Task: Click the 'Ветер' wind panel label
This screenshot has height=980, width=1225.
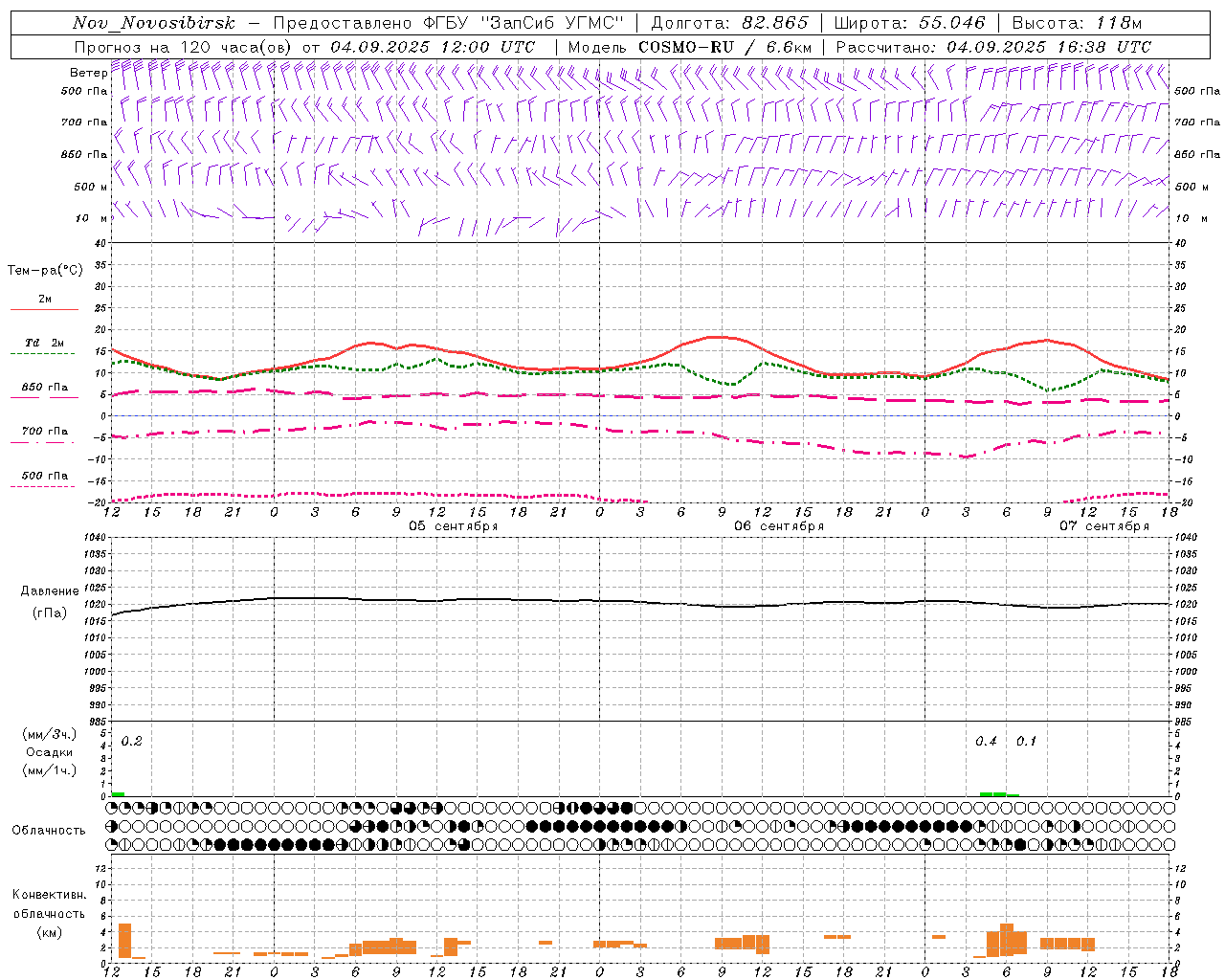Action: pyautogui.click(x=88, y=73)
